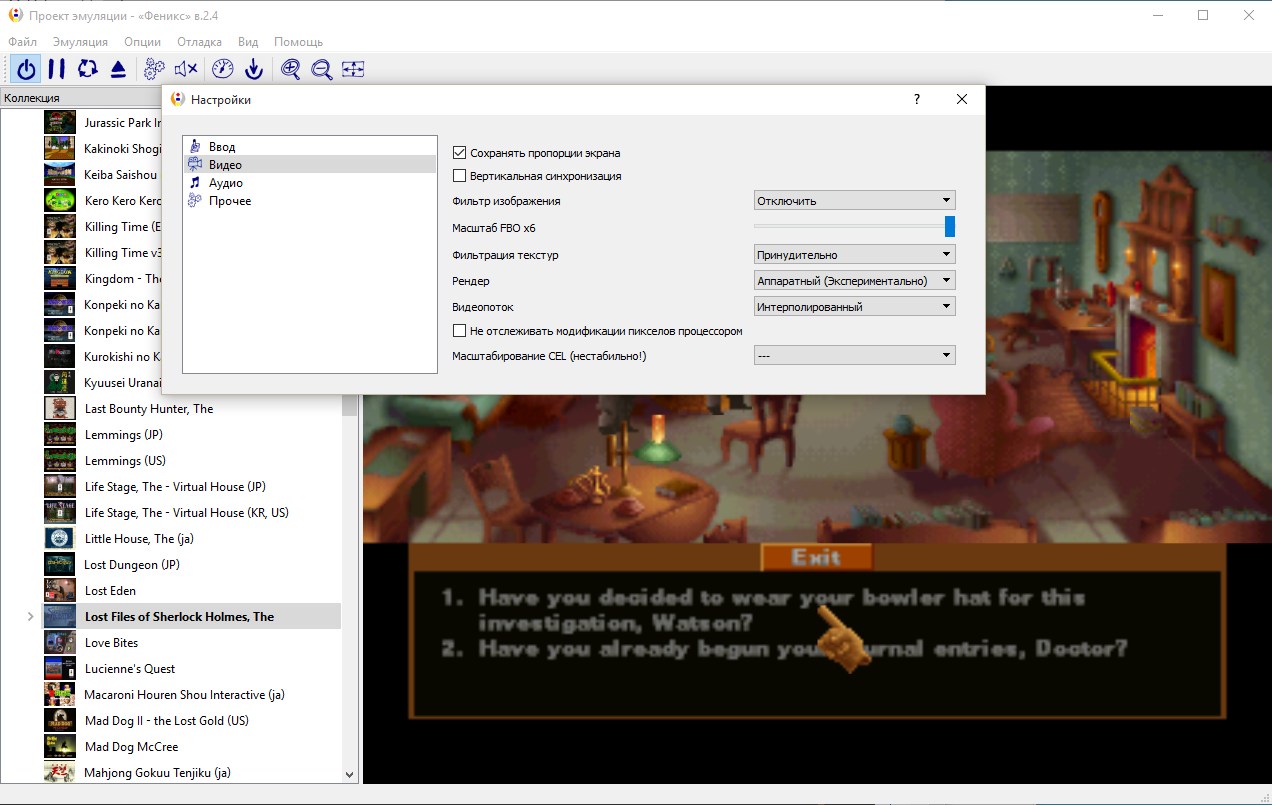Screen dimensions: 1272x805
Task: Click Love Bites game thumbnail
Action: [60, 642]
